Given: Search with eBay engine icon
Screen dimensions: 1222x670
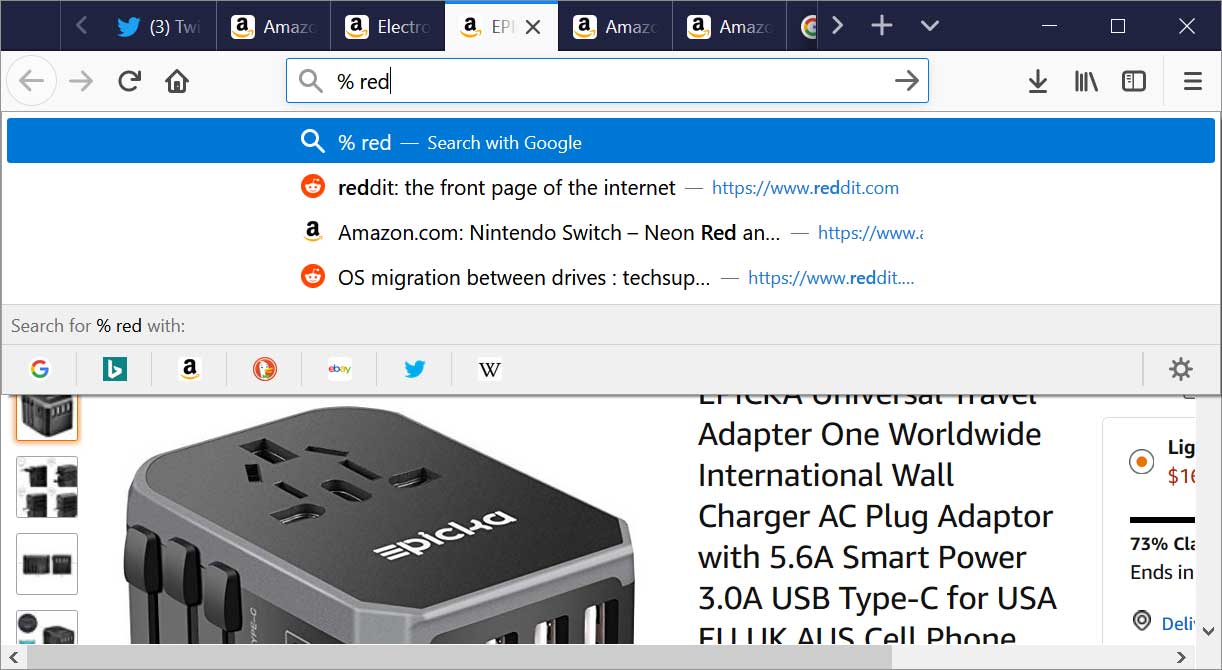Looking at the screenshot, I should point(339,369).
